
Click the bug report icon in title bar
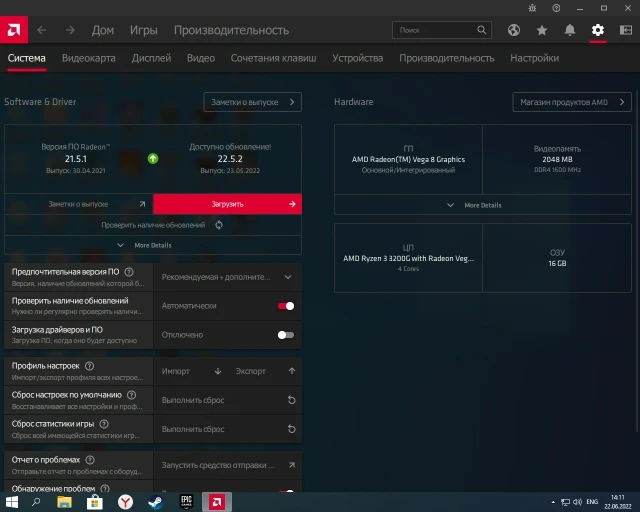(x=532, y=8)
